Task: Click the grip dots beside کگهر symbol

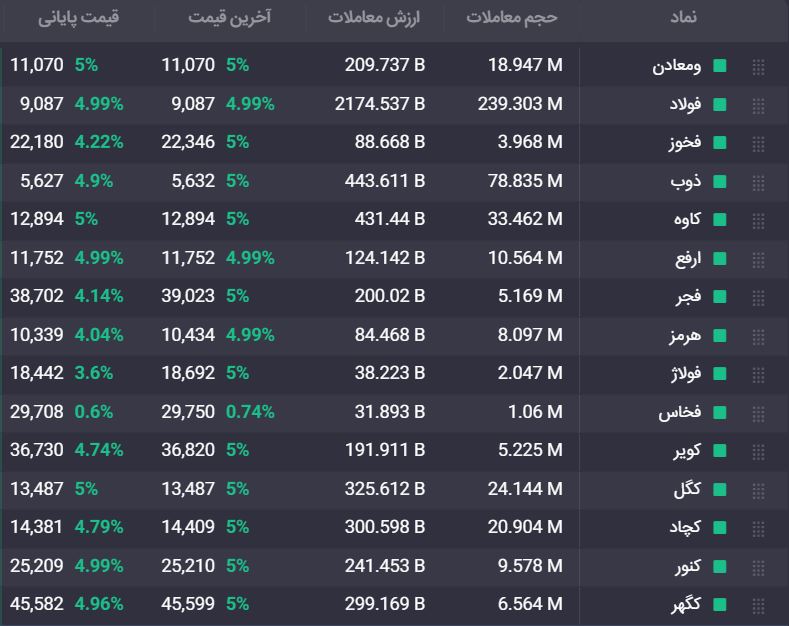Action: coord(758,605)
